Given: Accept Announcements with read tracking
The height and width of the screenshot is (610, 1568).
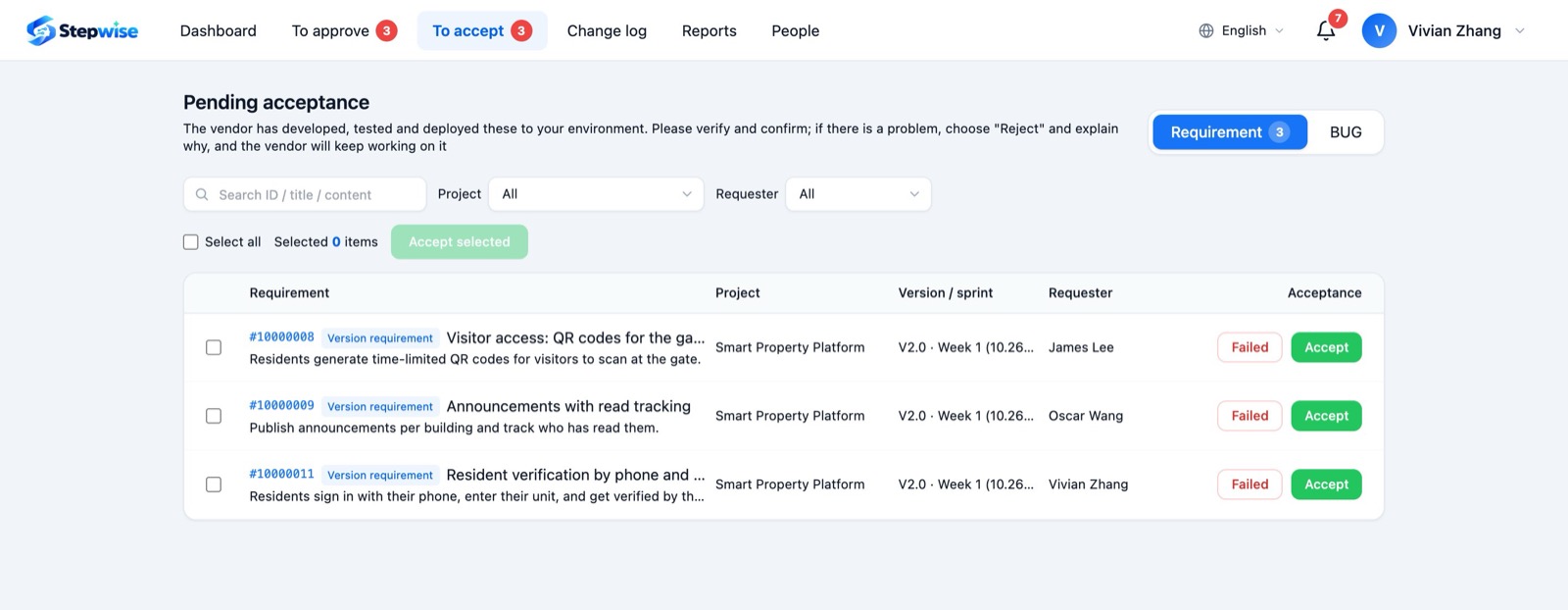Looking at the screenshot, I should [x=1326, y=416].
